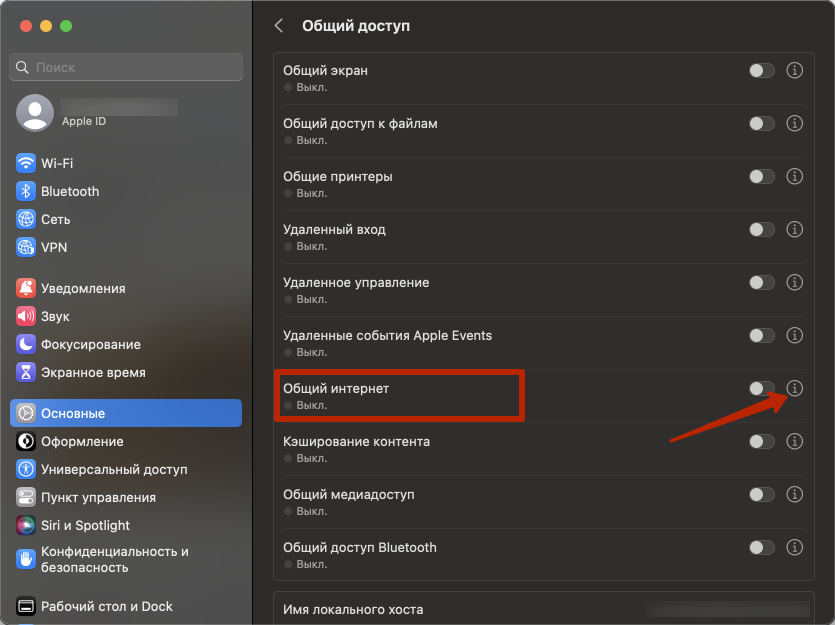This screenshot has width=835, height=625.
Task: Click Имя локального хоста row
Action: [x=544, y=608]
